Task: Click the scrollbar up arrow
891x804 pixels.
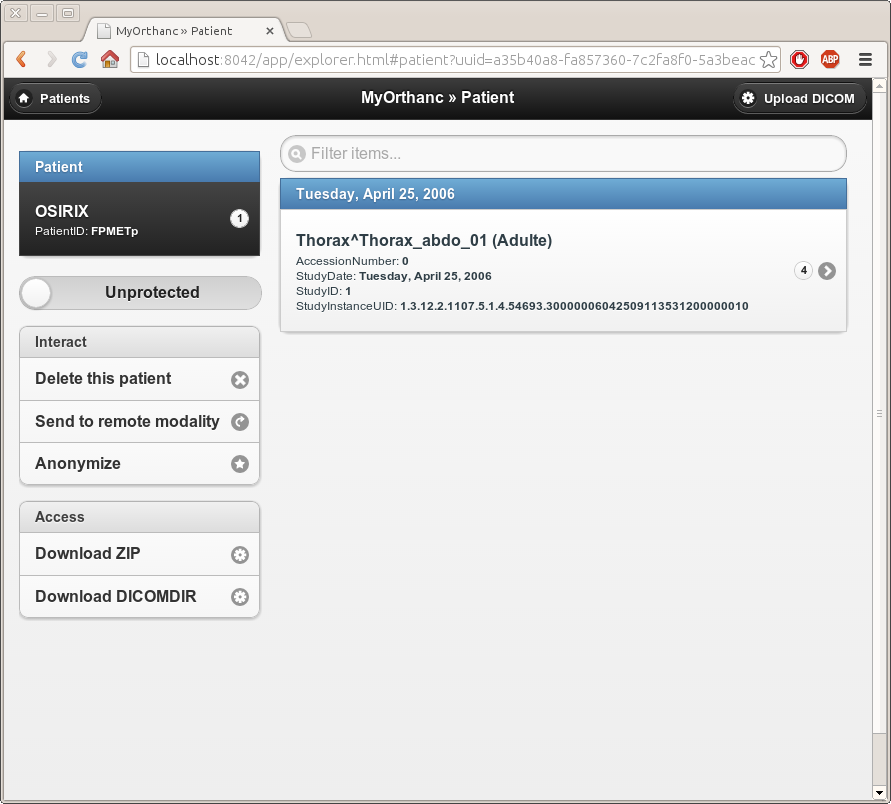Action: 879,86
